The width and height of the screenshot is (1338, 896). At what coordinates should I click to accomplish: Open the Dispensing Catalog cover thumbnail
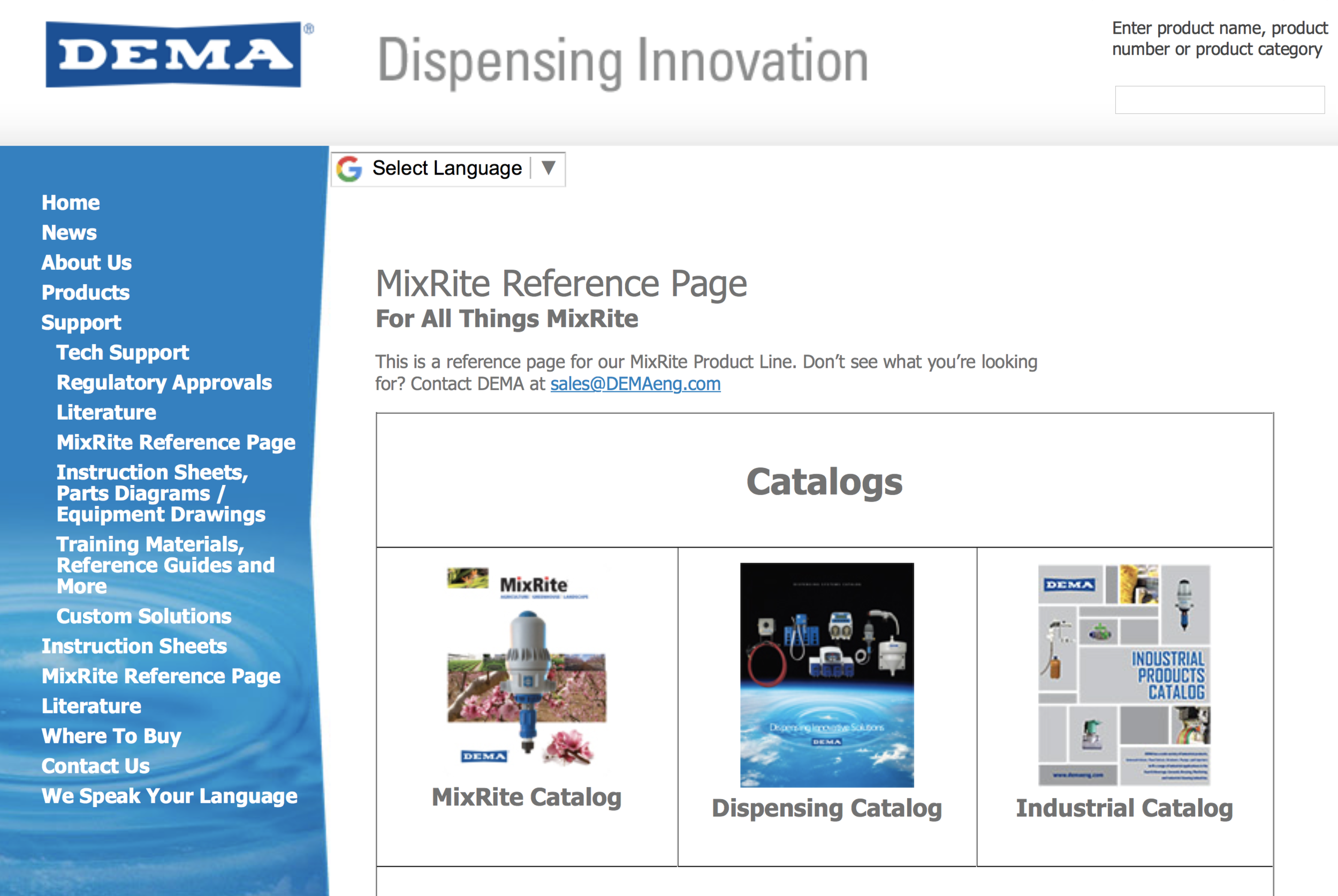coord(827,675)
